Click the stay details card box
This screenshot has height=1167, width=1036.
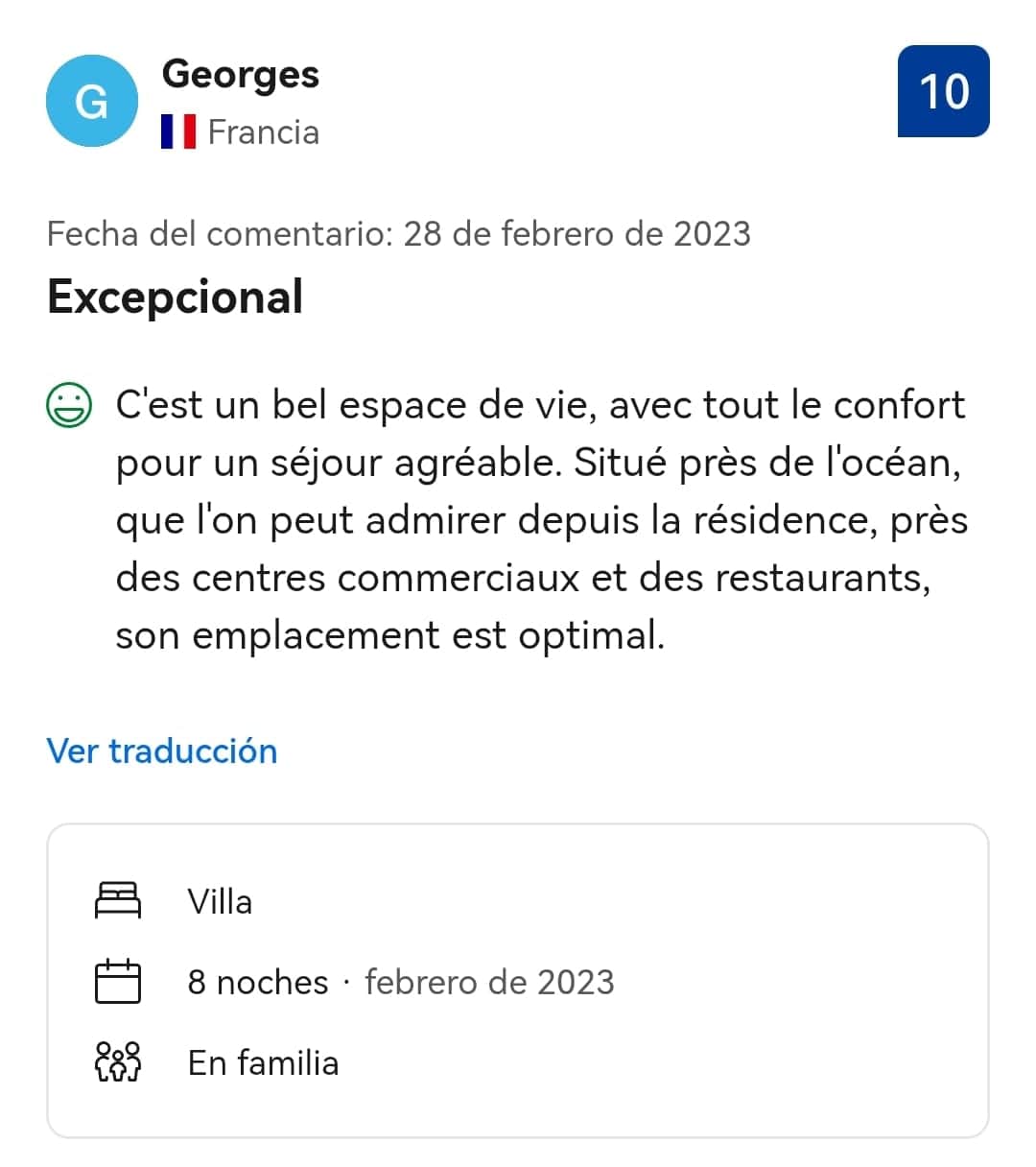pyautogui.click(x=518, y=981)
